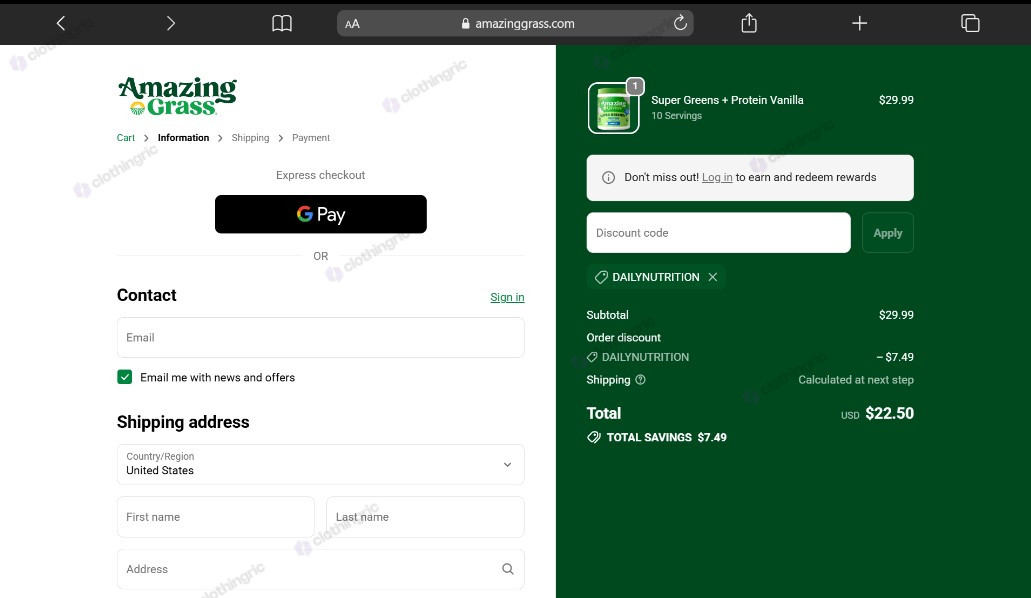Viewport: 1031px width, 598px height.
Task: Focus the Email input field
Action: pyautogui.click(x=321, y=337)
